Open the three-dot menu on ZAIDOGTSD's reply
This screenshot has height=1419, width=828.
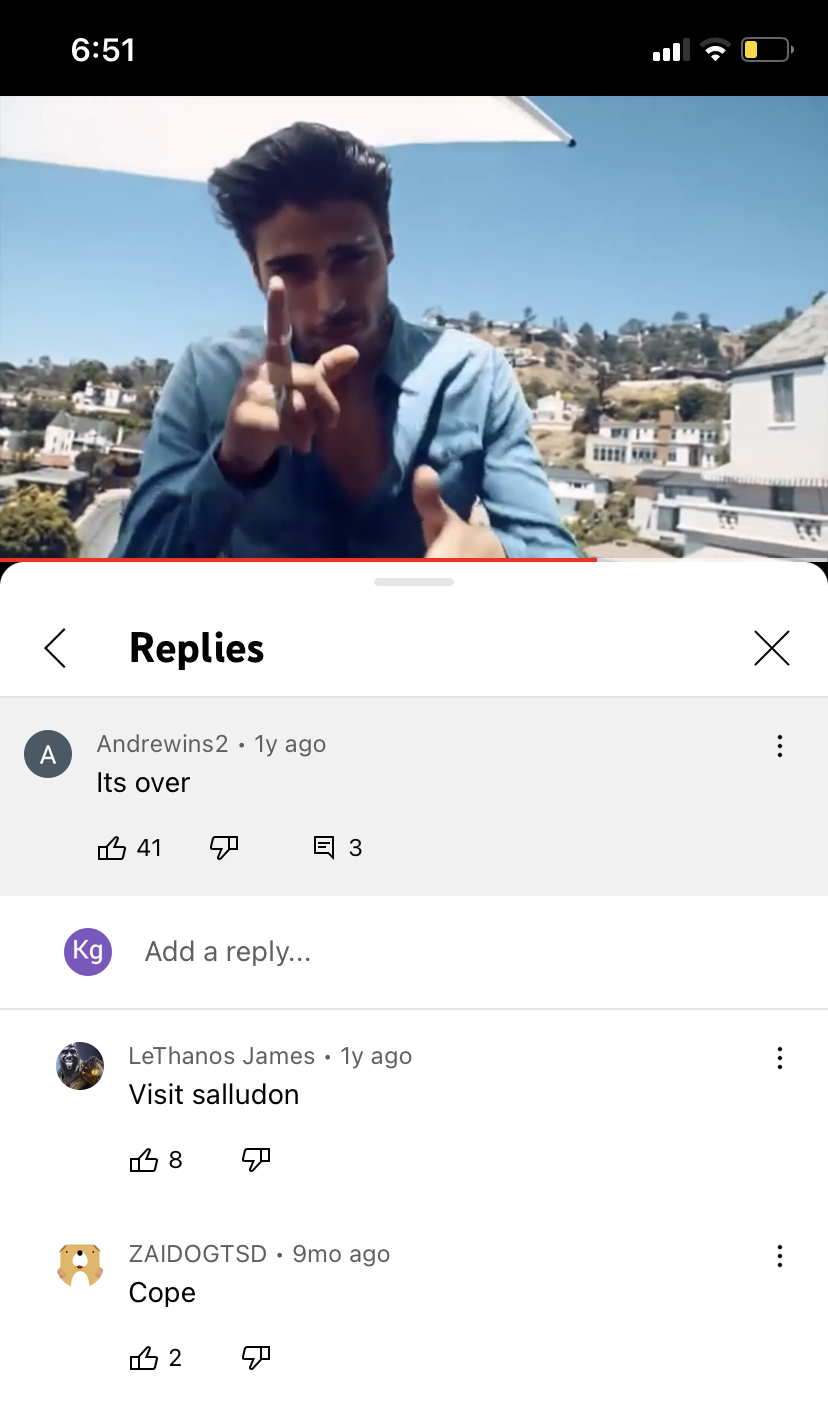779,1256
